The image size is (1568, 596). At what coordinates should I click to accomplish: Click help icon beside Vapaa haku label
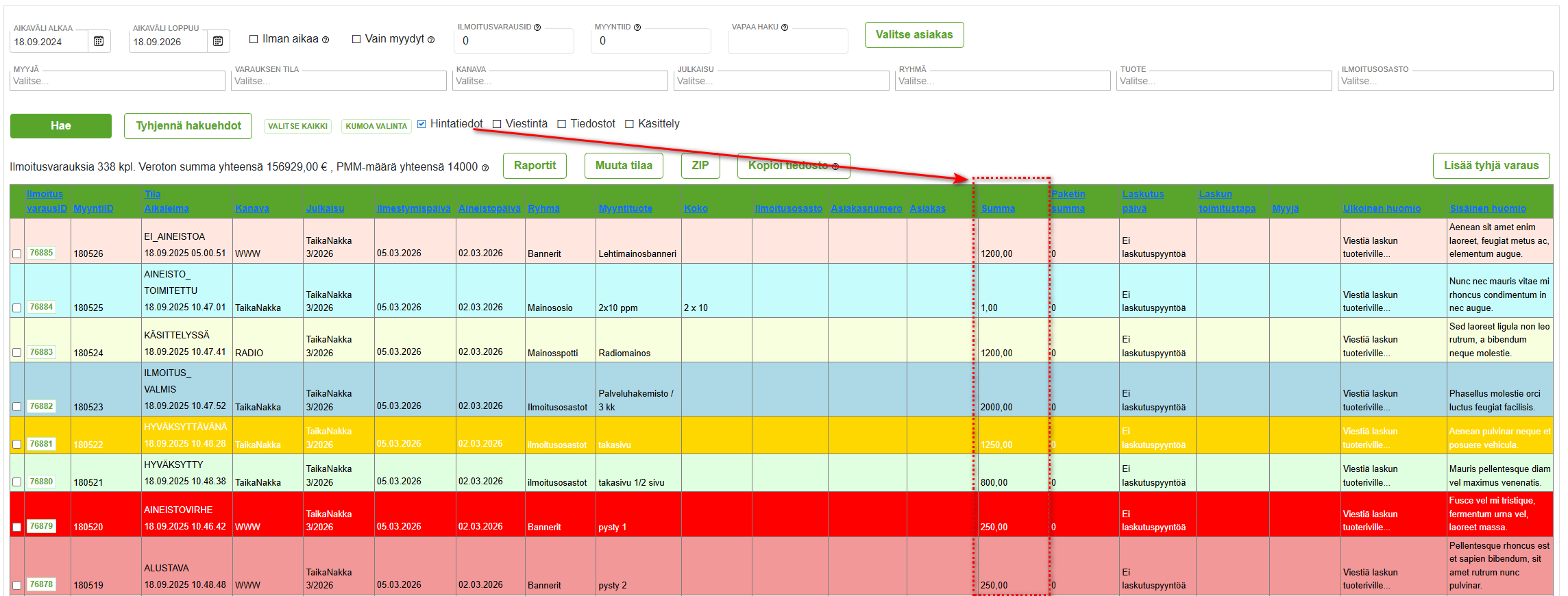tap(785, 27)
